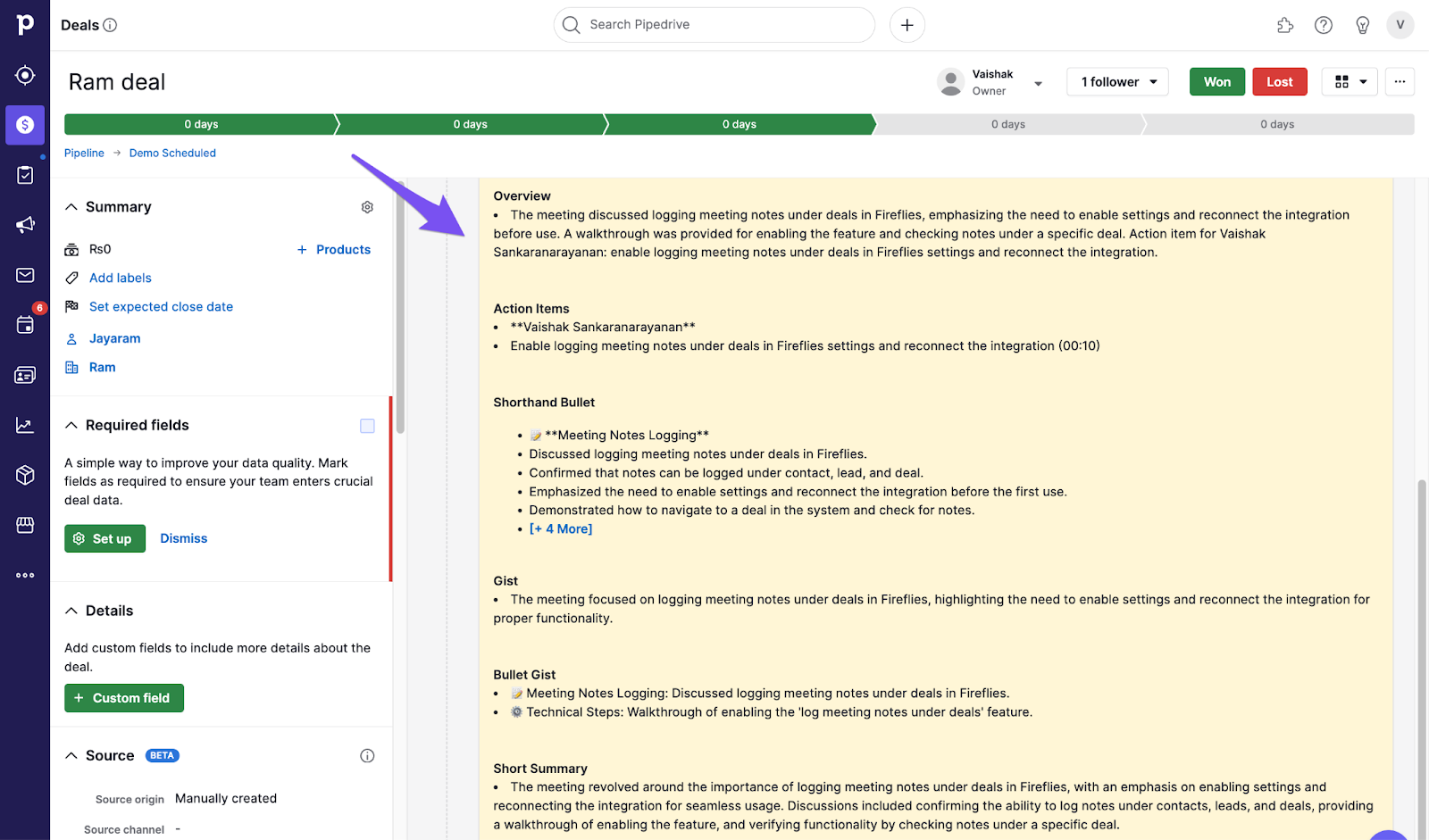Select the fourth pipeline stage bar
The image size is (1429, 840).
pos(1008,124)
